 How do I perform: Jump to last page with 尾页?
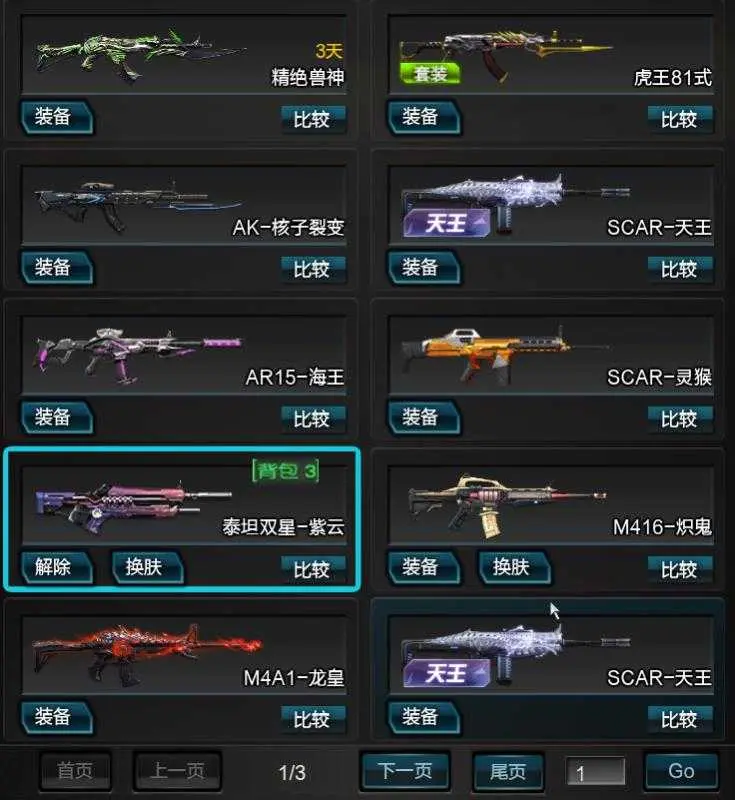508,771
